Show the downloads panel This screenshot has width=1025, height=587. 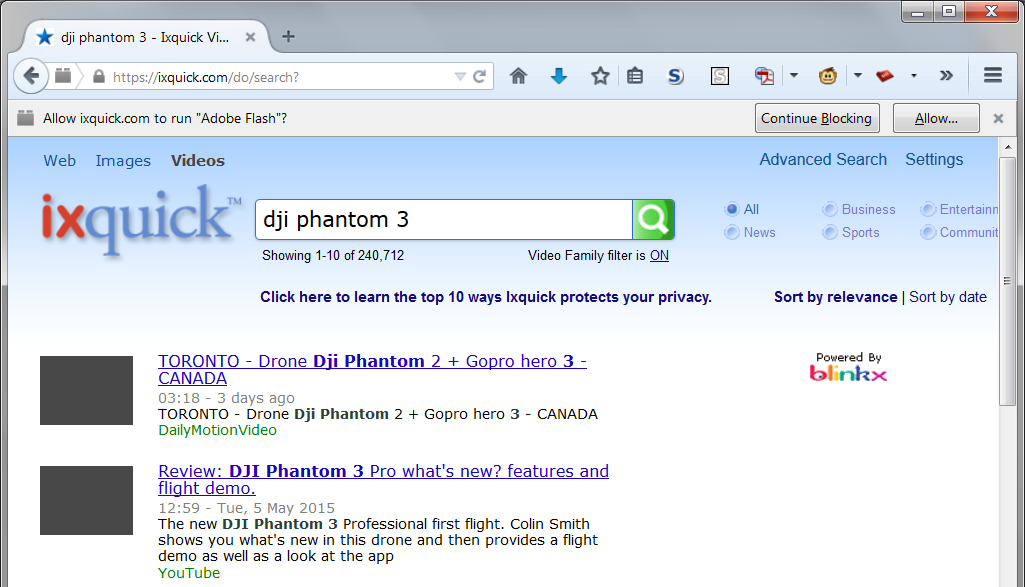coord(559,76)
